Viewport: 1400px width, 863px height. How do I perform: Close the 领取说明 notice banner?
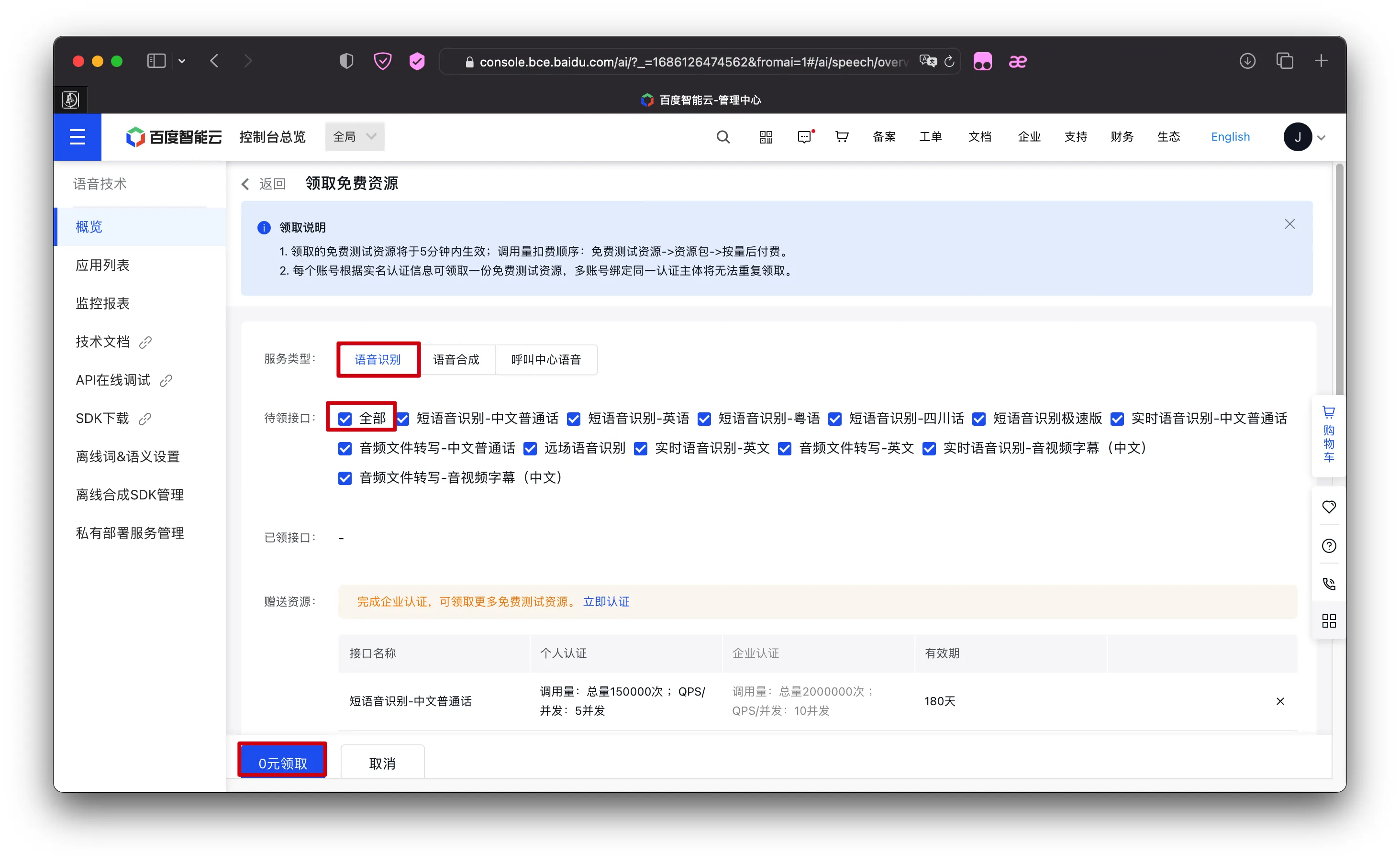[1289, 224]
